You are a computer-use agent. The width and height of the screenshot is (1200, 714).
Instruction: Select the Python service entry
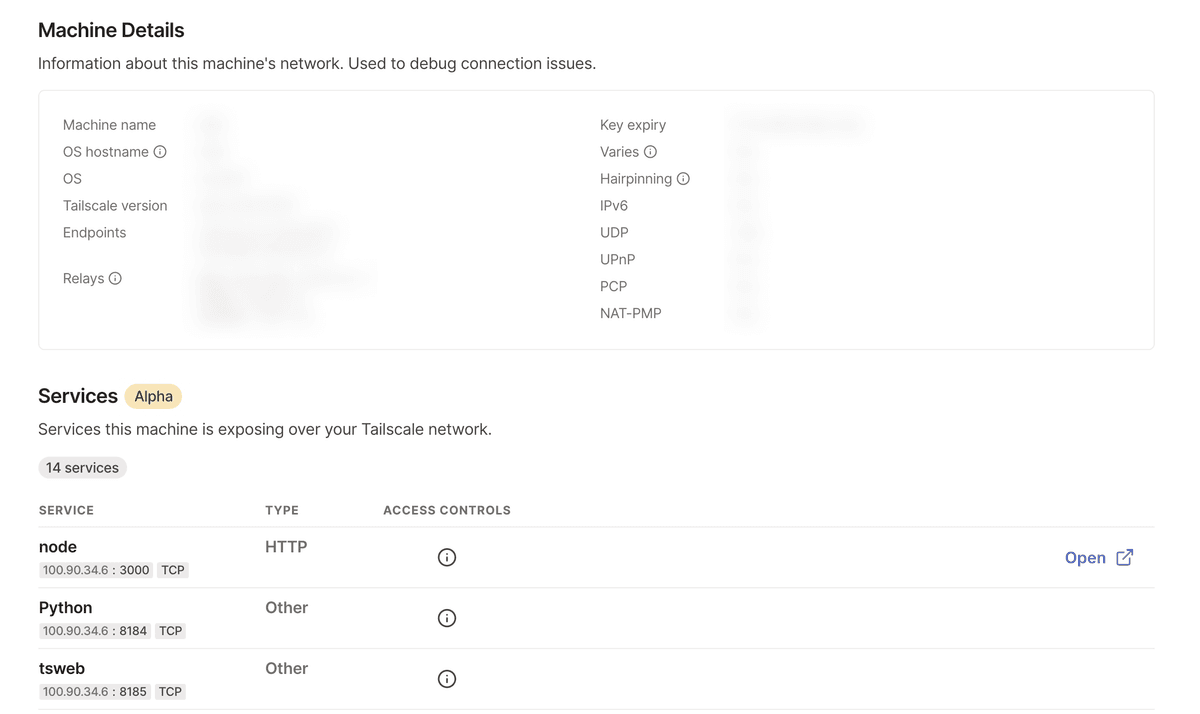pyautogui.click(x=65, y=608)
